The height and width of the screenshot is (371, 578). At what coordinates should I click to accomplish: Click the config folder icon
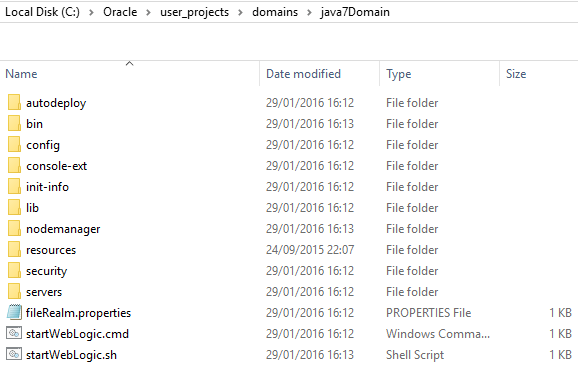click(x=14, y=145)
